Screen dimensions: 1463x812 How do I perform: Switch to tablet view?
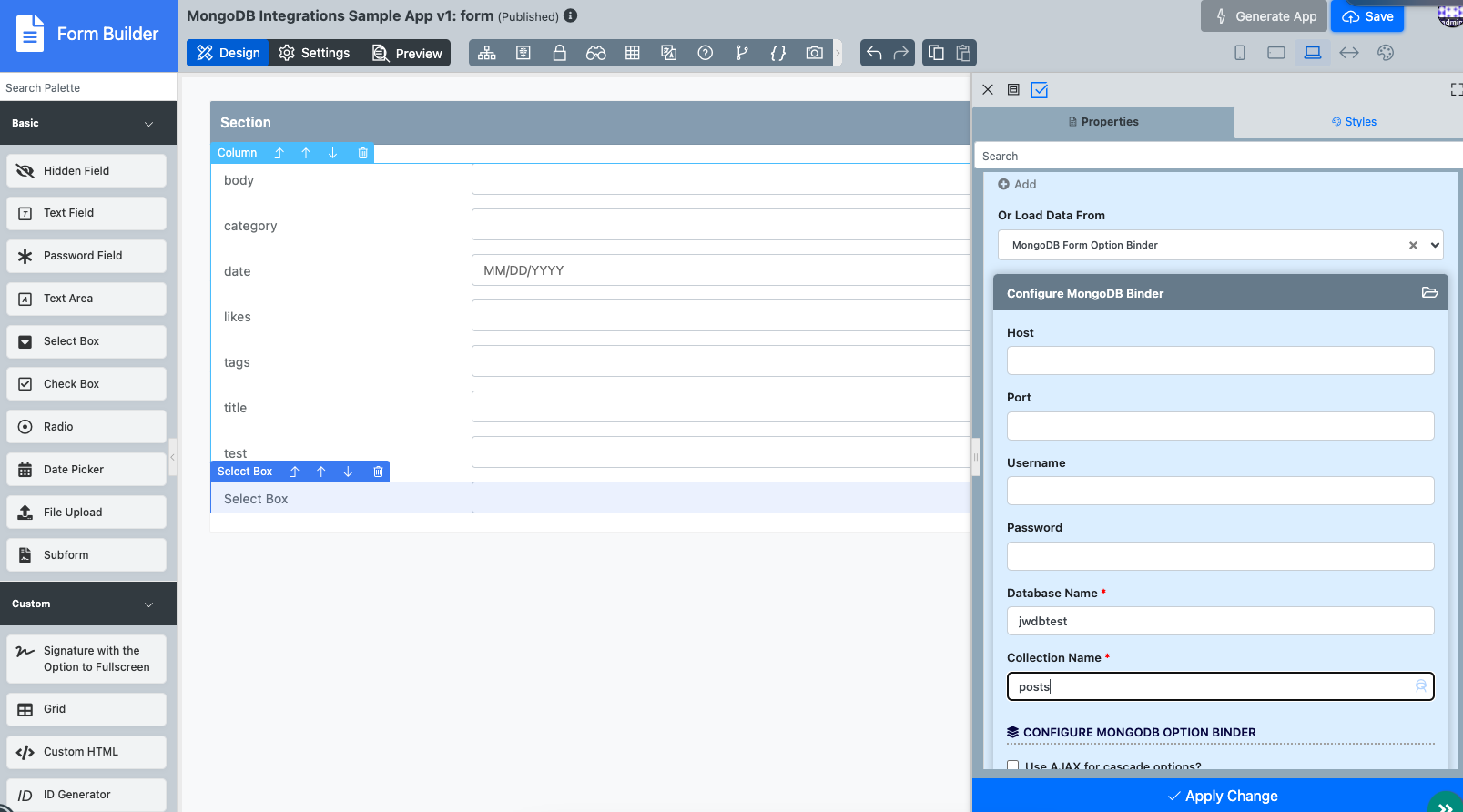pyautogui.click(x=1276, y=53)
